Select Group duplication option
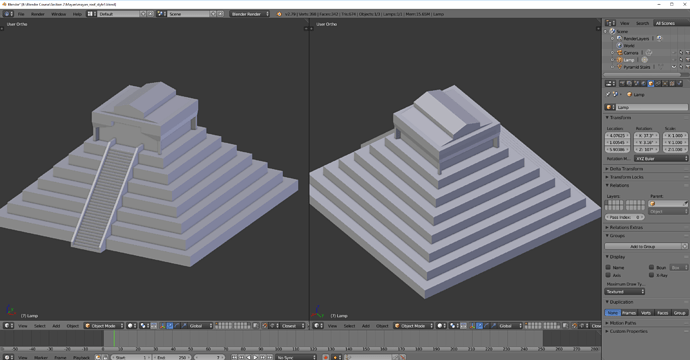Viewport: 690px width, 360px height. (x=679, y=313)
